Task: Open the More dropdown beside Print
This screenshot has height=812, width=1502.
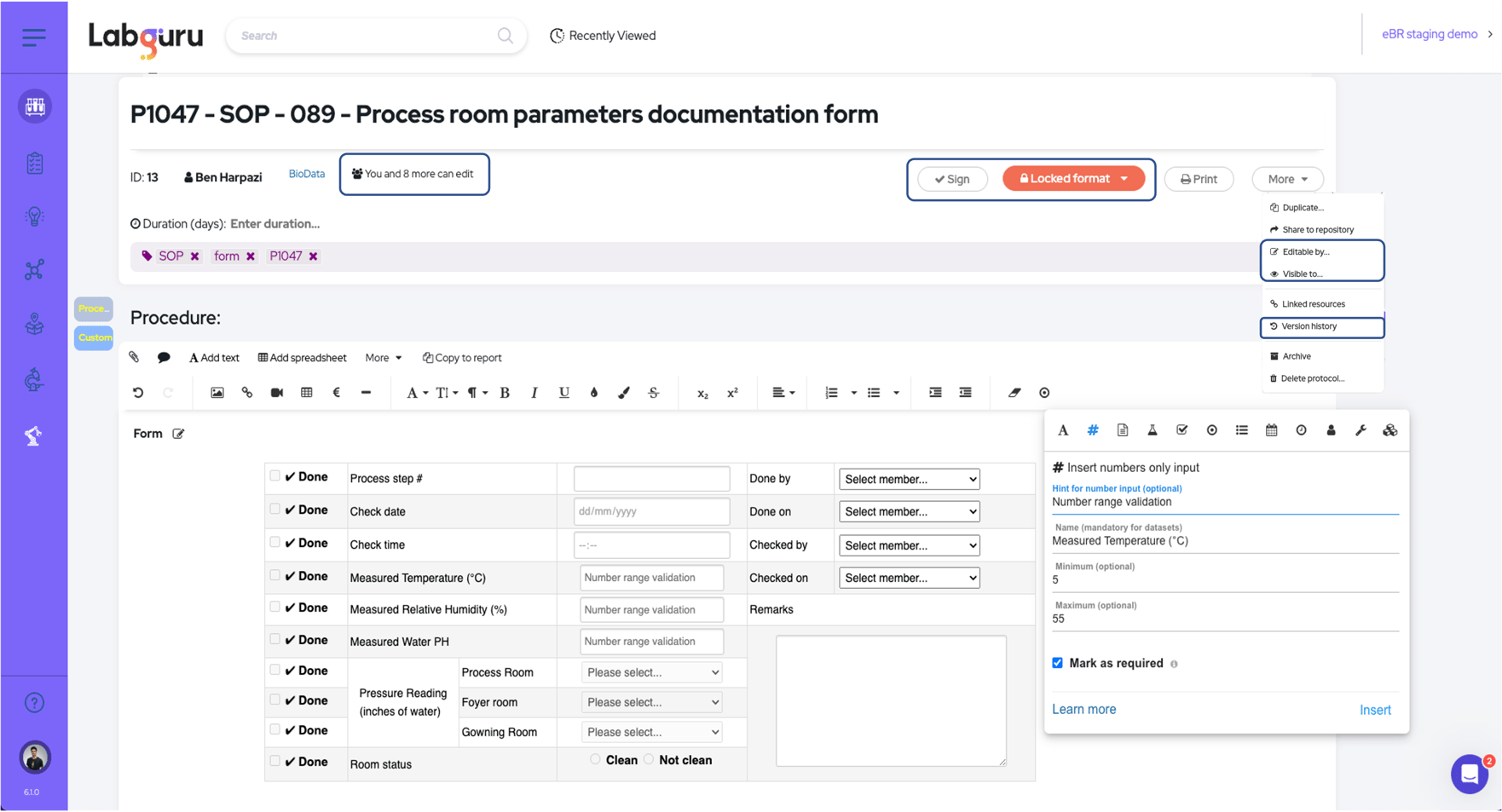Action: 1287,179
